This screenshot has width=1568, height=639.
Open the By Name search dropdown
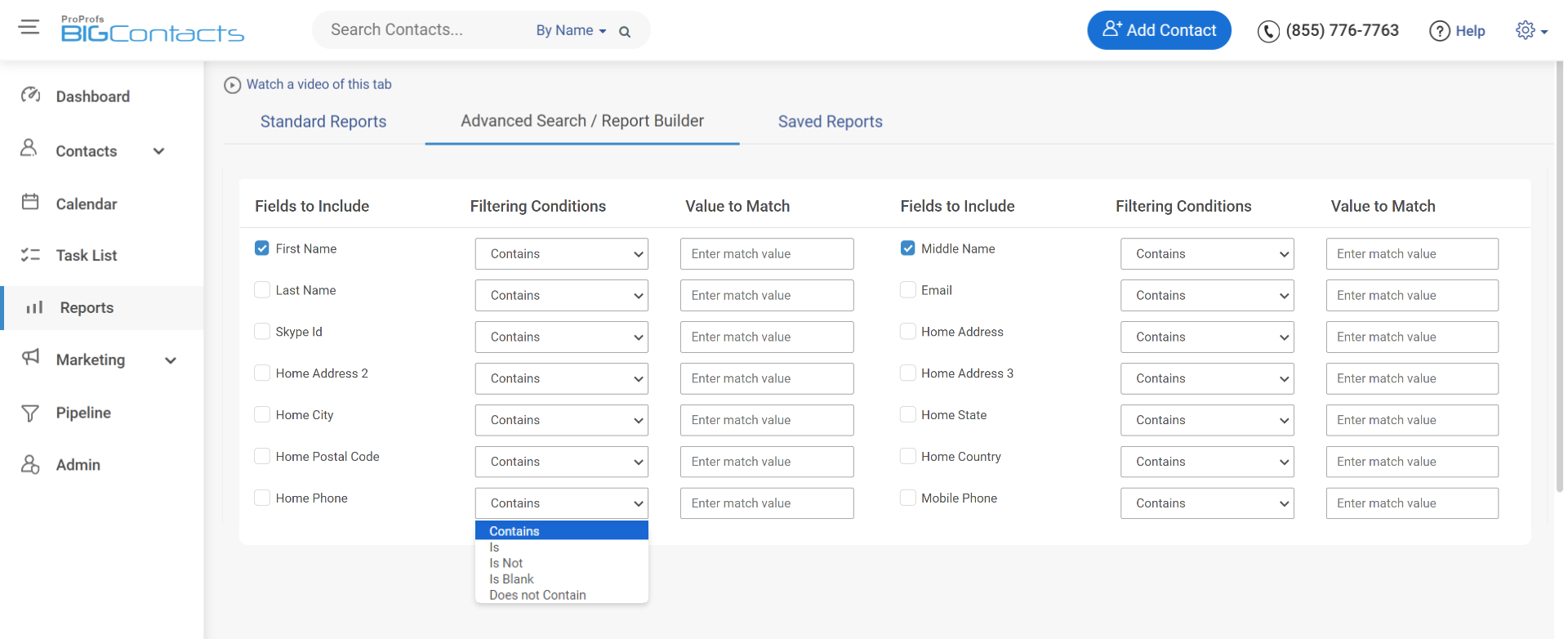pyautogui.click(x=571, y=30)
